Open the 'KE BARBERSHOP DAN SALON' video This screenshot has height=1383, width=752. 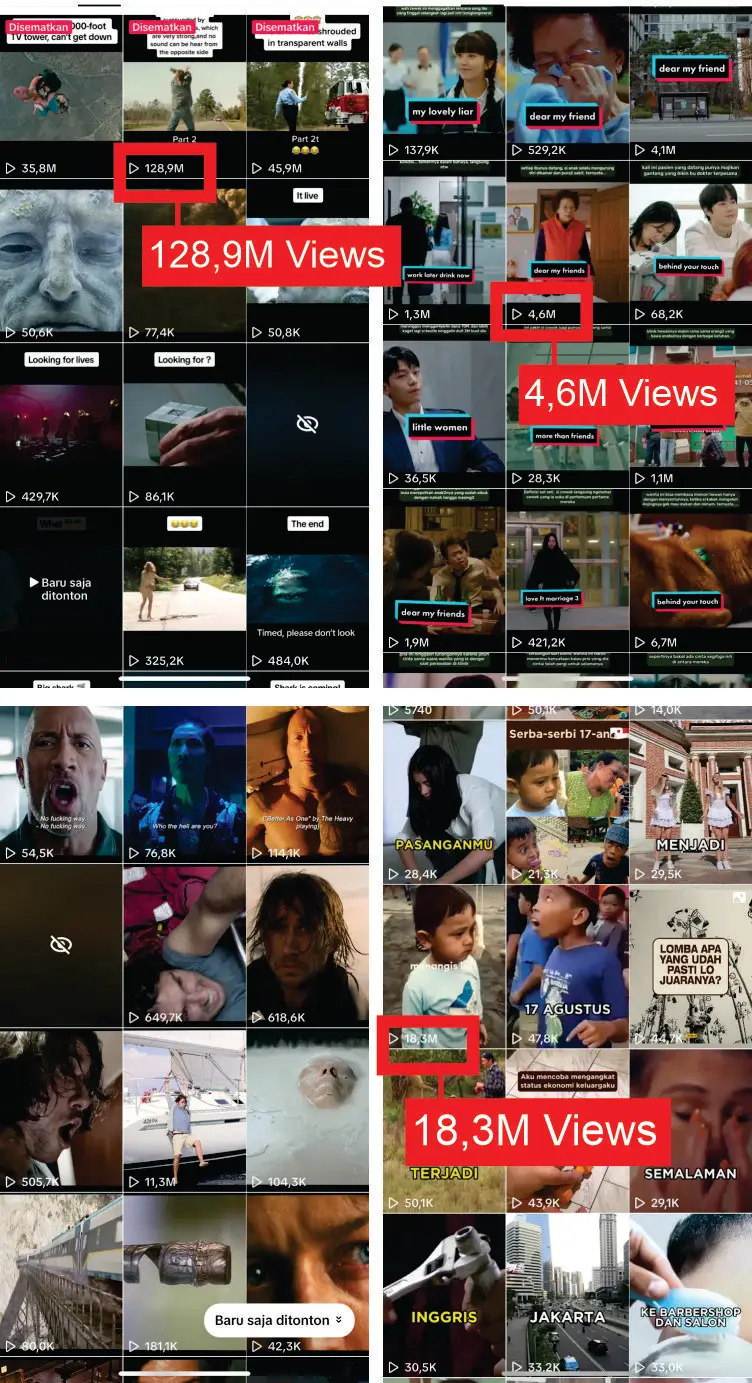pos(691,1296)
